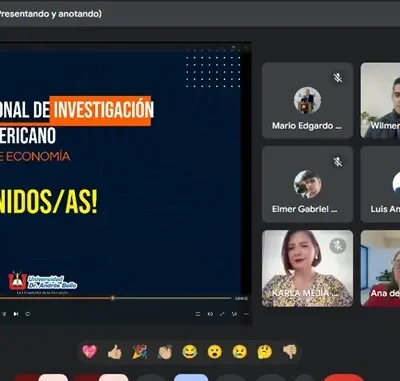Viewport: 400px width, 381px height.
Task: Seek on the unplayed gray progress track
Action: (173, 298)
